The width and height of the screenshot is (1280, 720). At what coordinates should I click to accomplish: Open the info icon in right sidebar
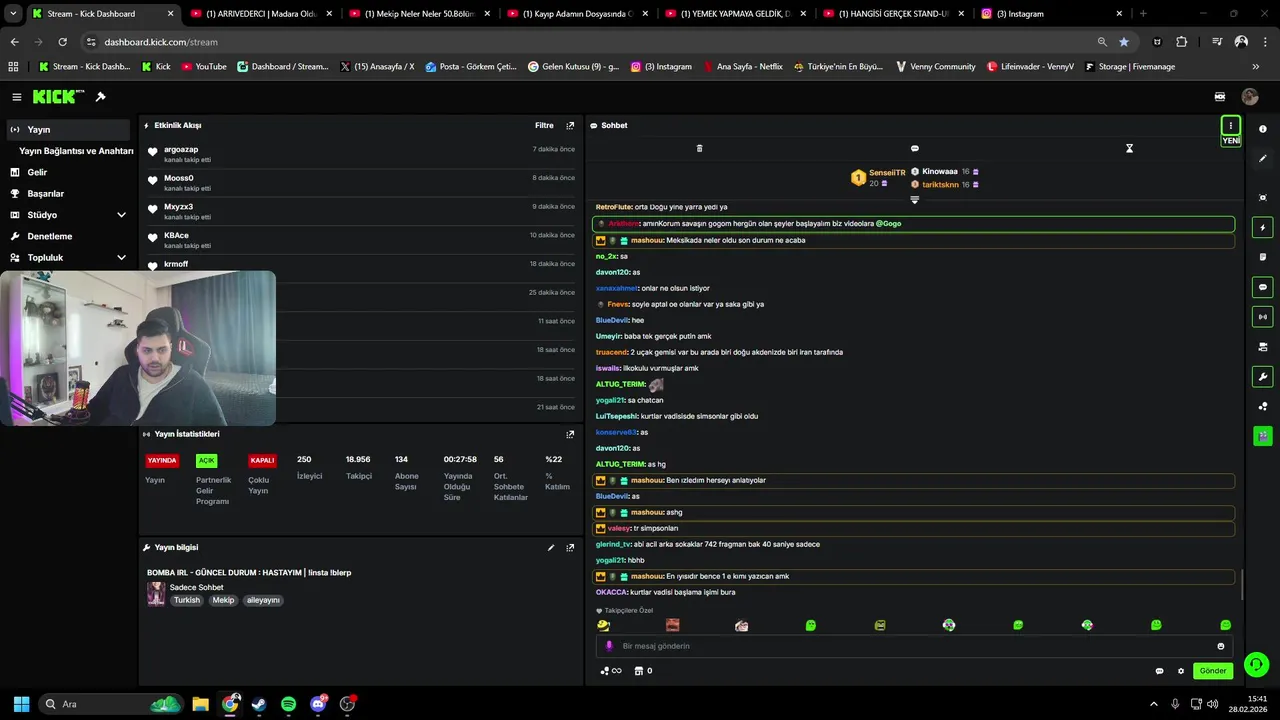pyautogui.click(x=1263, y=129)
